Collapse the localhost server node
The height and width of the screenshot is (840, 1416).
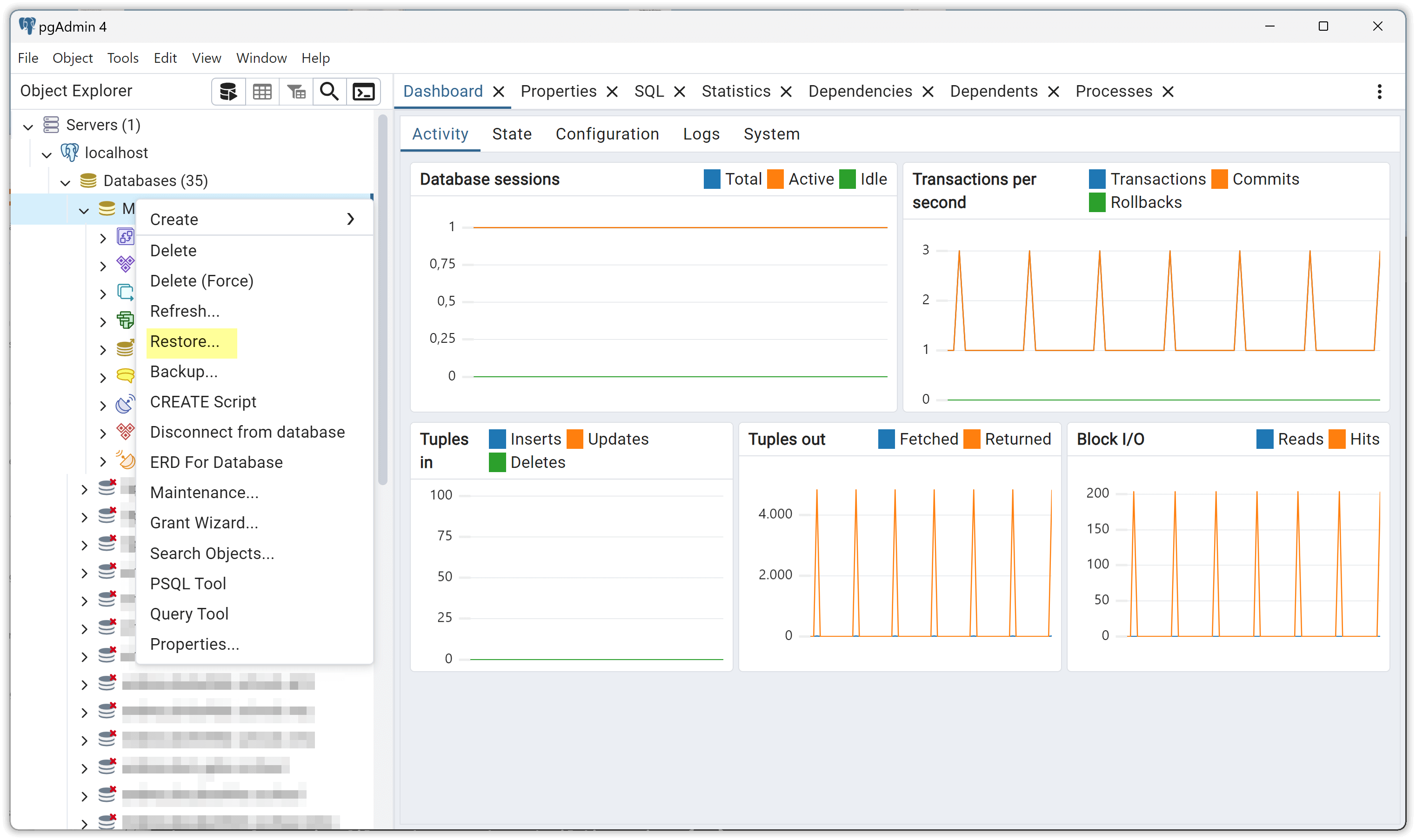pos(47,154)
